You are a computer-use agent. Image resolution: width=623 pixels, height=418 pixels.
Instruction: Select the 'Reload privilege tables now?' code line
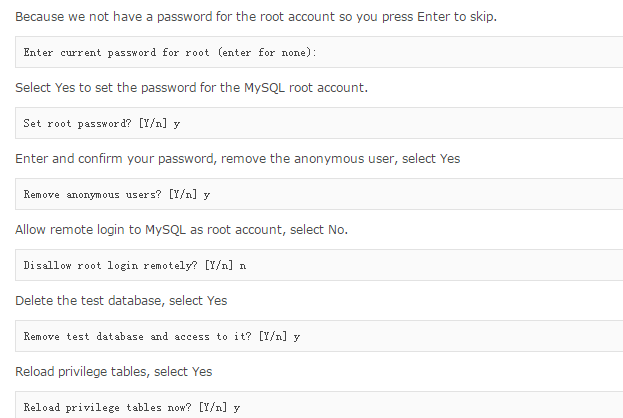pos(131,407)
